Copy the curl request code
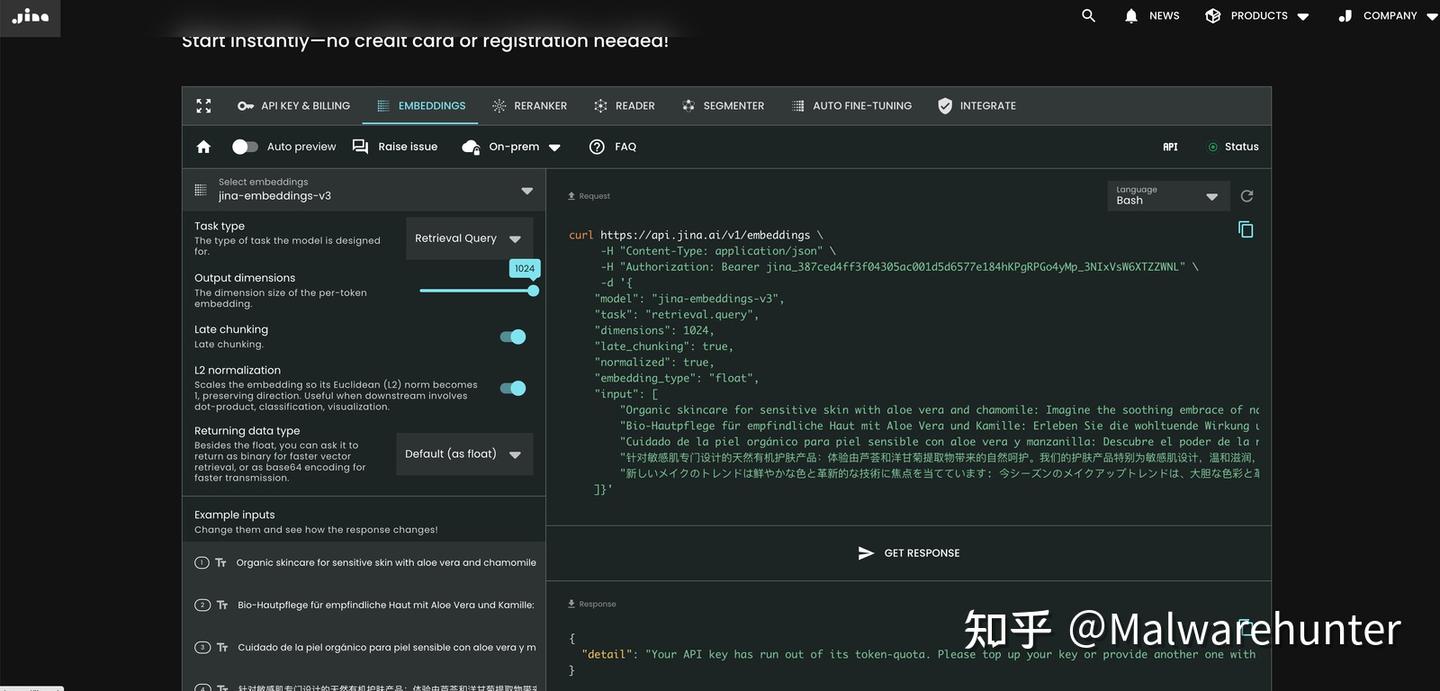 (x=1246, y=230)
